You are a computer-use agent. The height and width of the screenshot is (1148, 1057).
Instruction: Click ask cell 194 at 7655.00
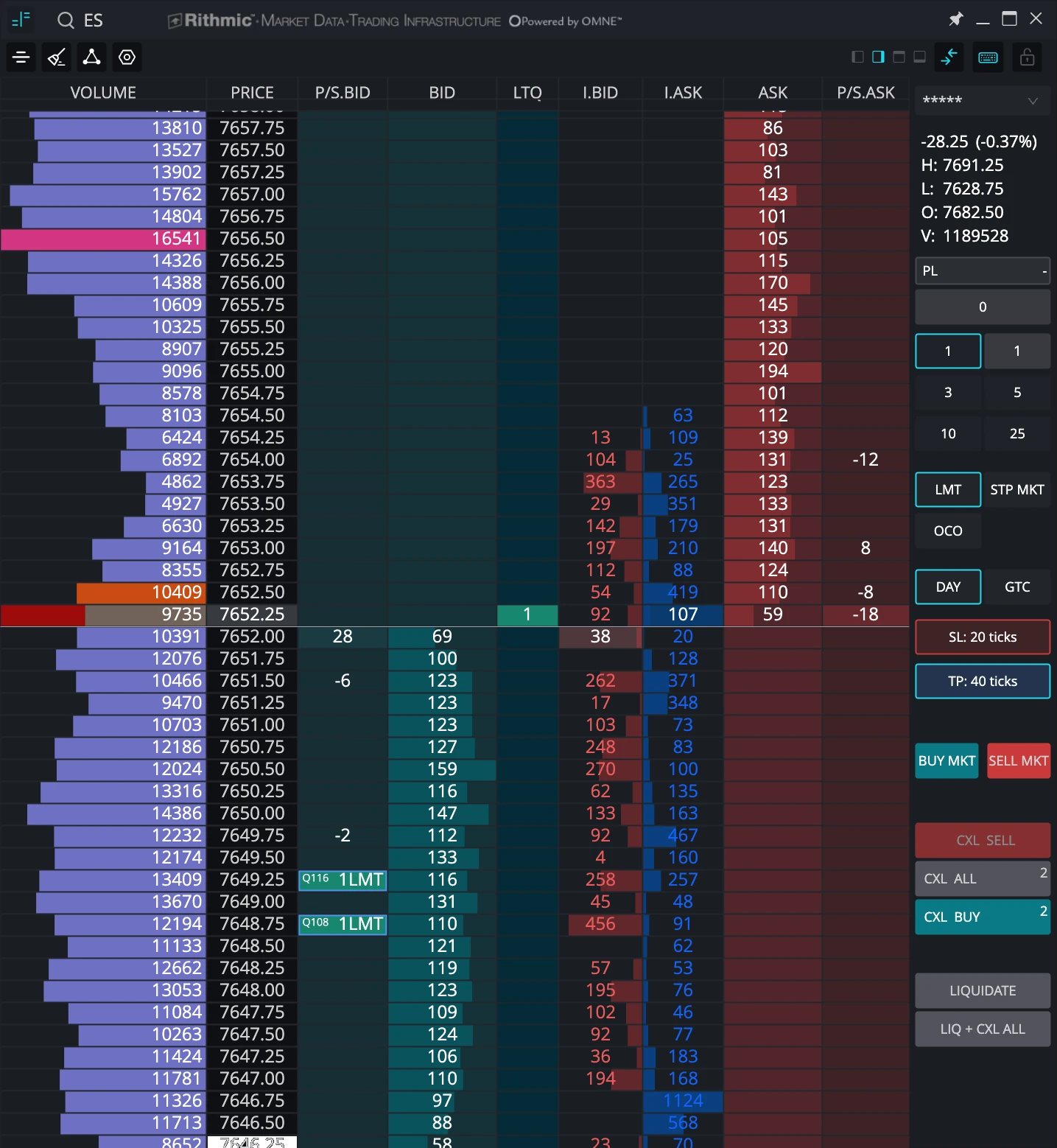[773, 371]
